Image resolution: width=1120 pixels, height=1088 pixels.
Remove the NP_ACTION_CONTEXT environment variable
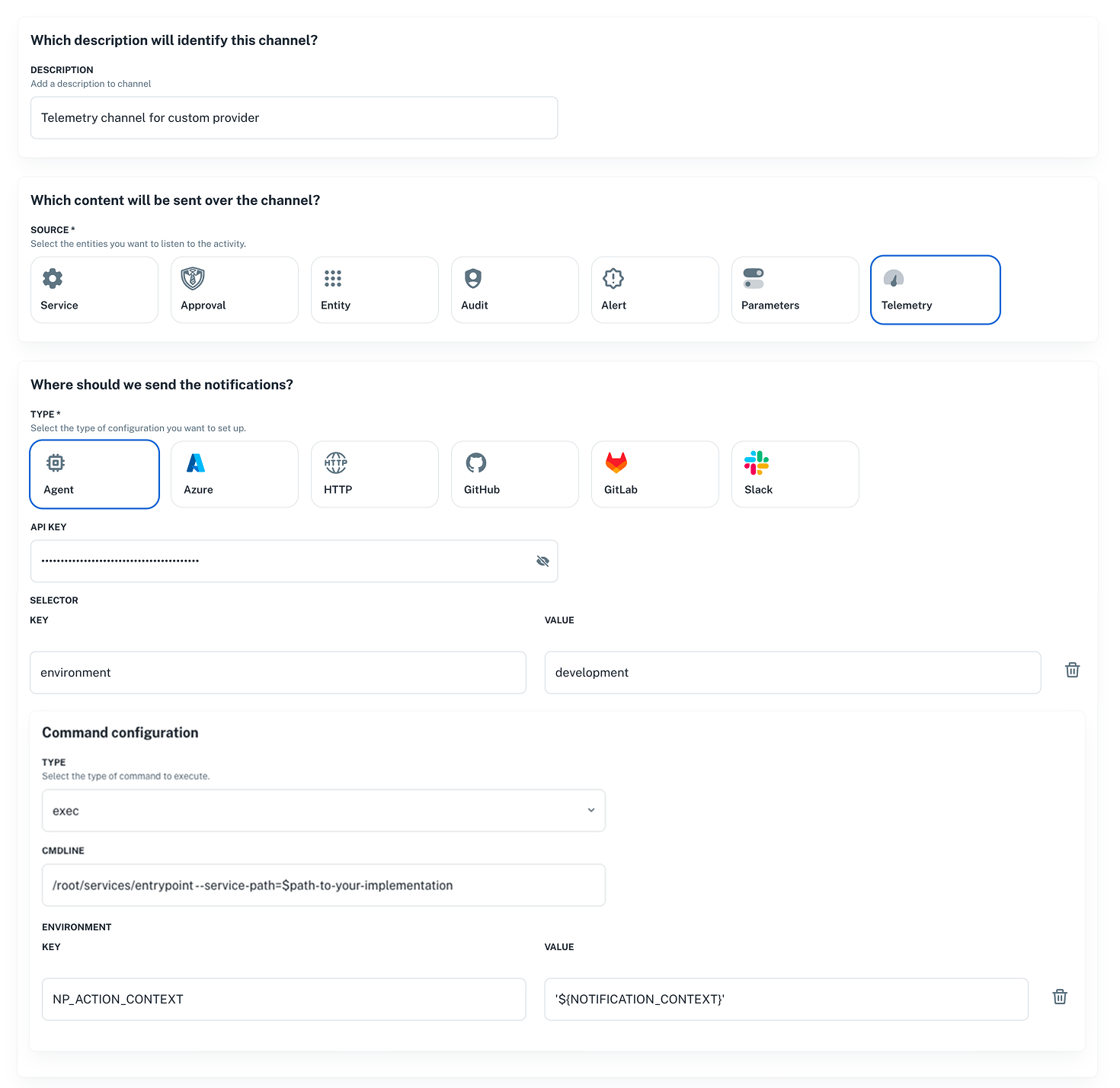tap(1060, 997)
